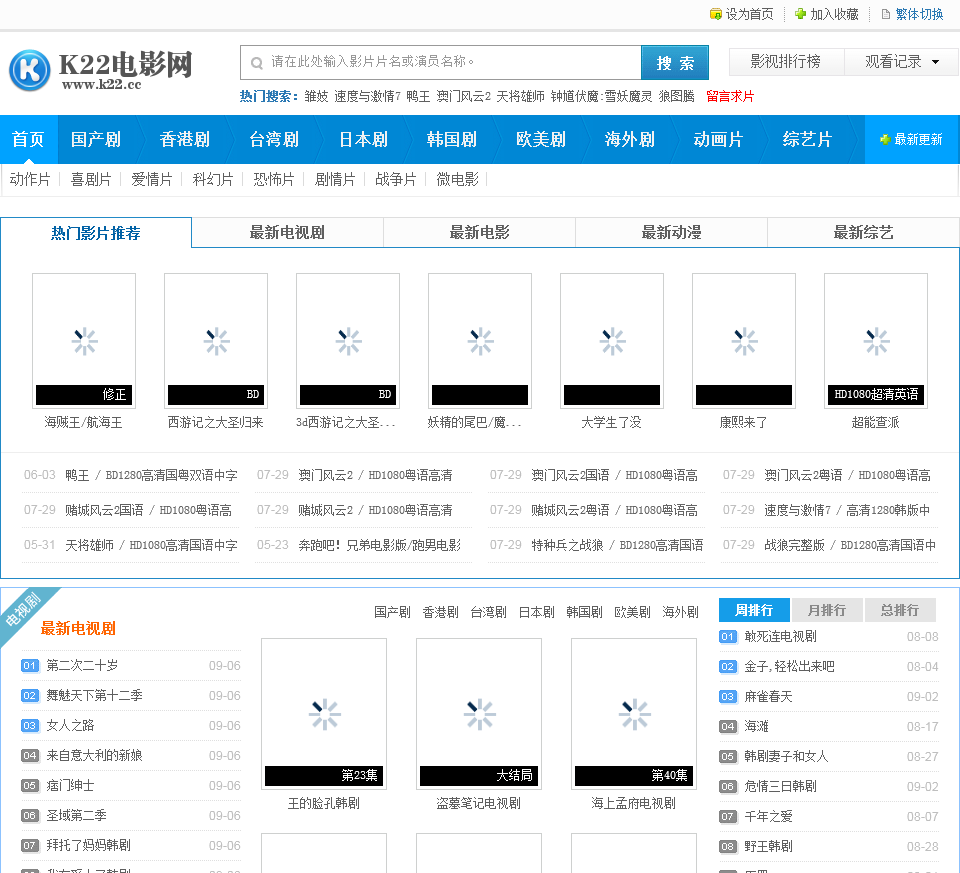Click the green plus add-to-favorites icon
960x873 pixels.
coord(800,14)
